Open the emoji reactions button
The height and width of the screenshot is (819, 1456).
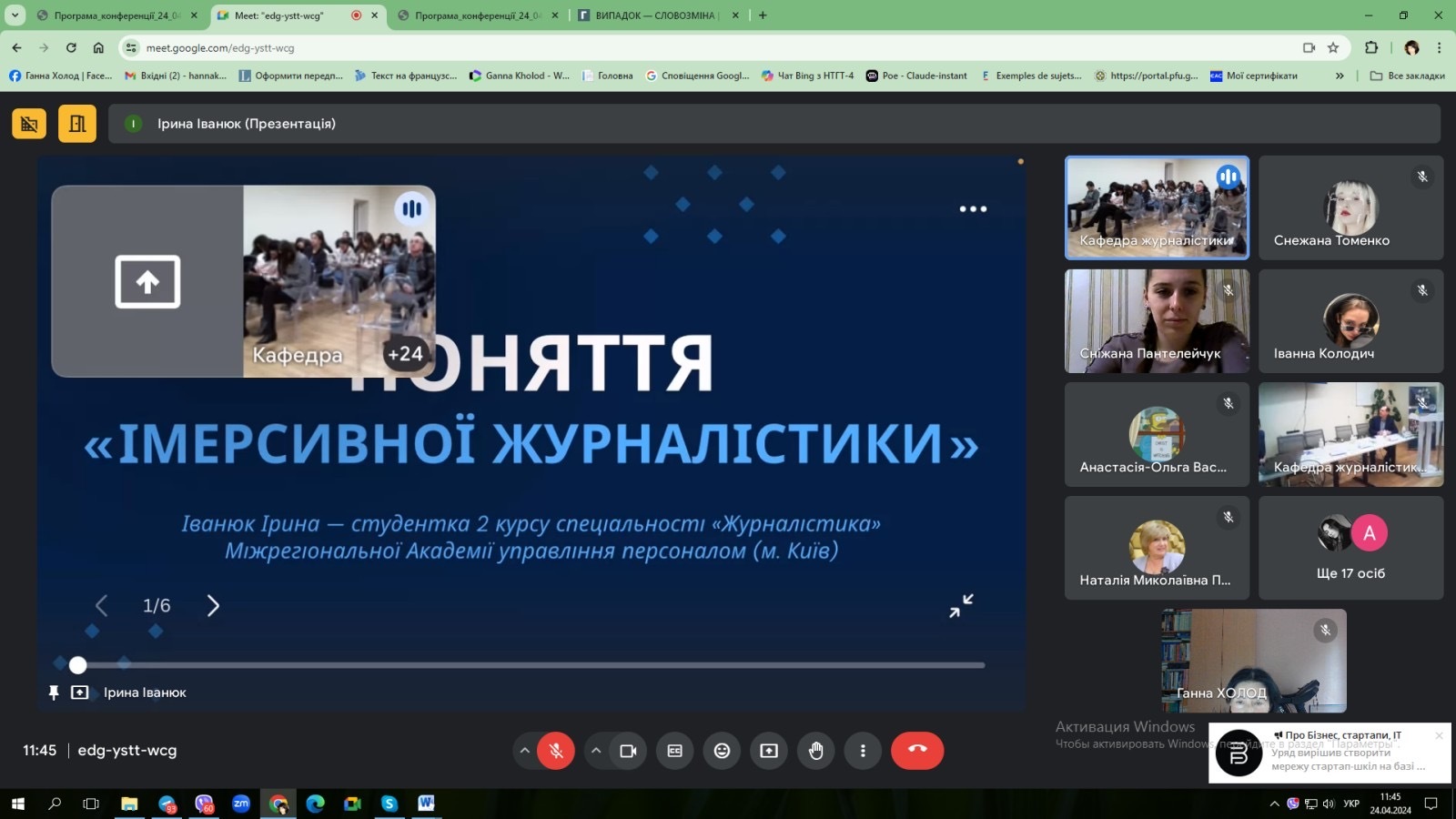pyautogui.click(x=722, y=751)
